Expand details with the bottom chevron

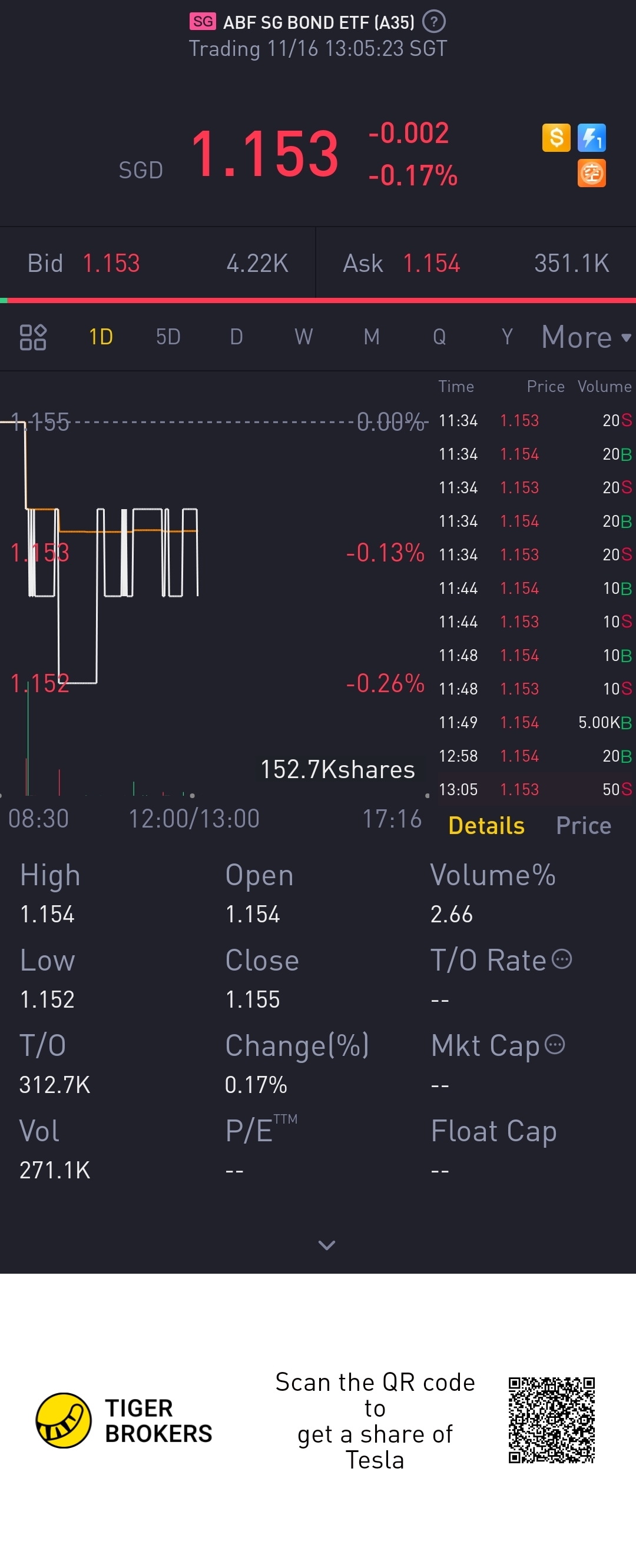(326, 1245)
